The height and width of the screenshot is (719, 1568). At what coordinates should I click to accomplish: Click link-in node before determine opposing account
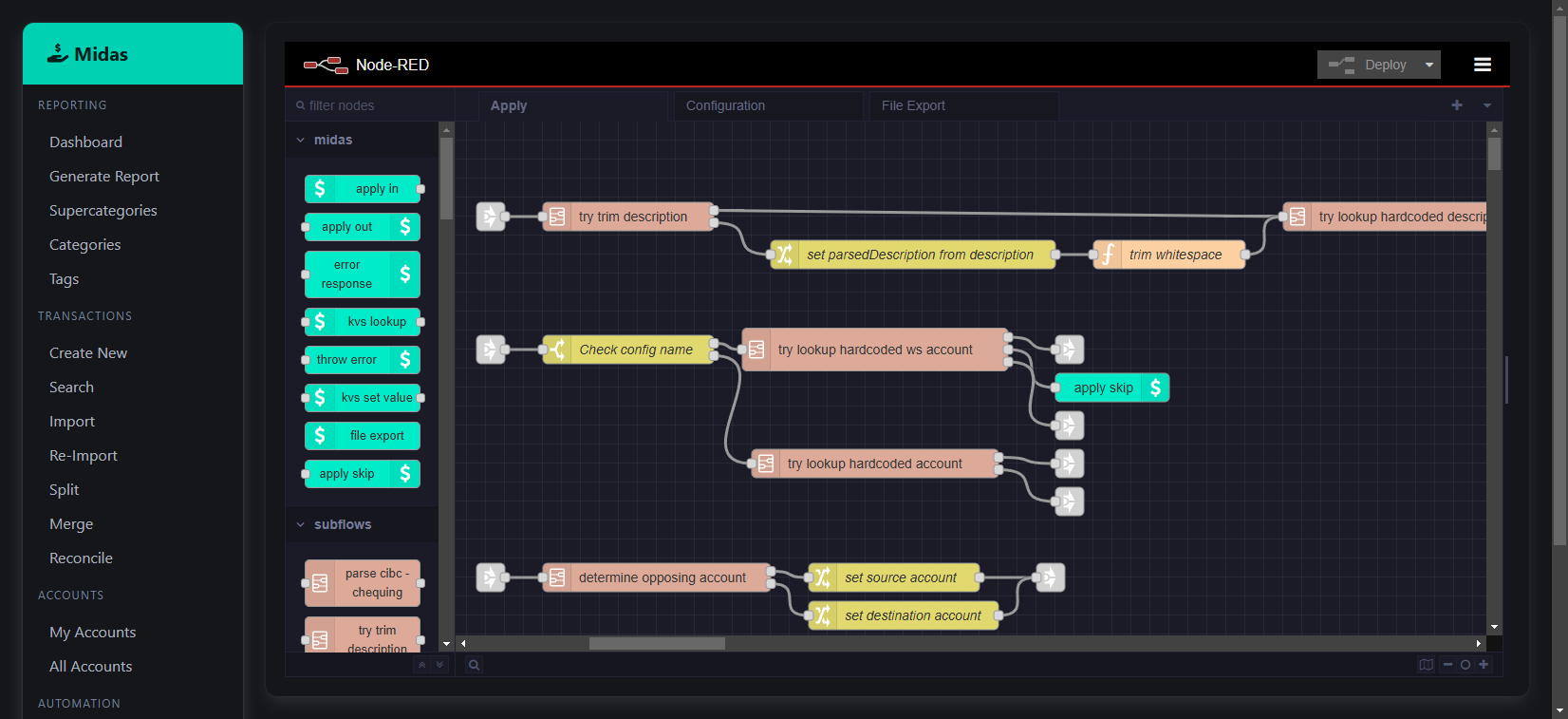click(x=491, y=577)
